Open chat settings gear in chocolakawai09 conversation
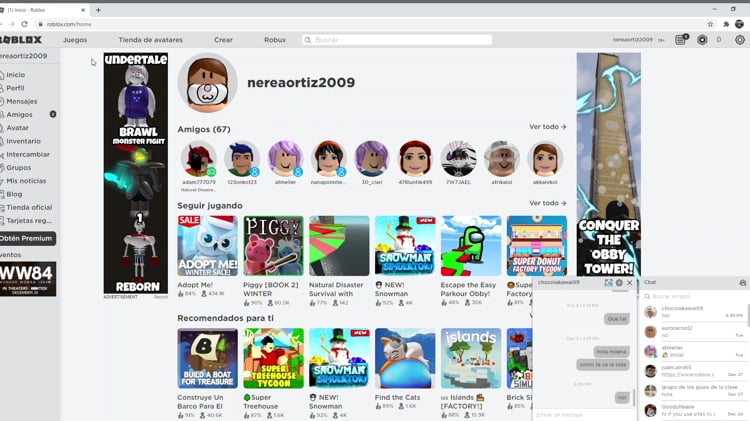The image size is (750, 421). [619, 283]
